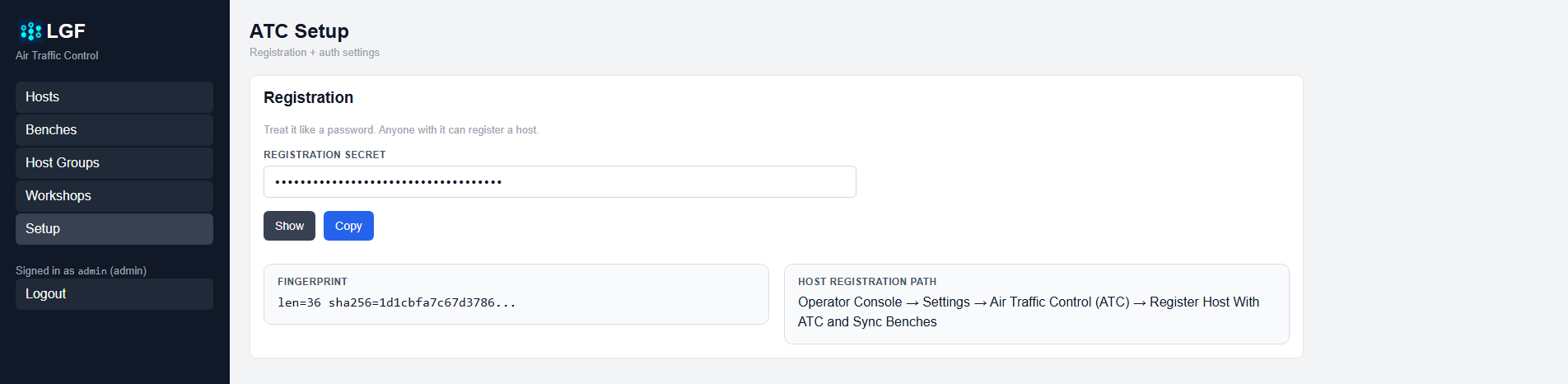Go to Benches in sidebar
The image size is (1568, 384).
pyautogui.click(x=114, y=130)
